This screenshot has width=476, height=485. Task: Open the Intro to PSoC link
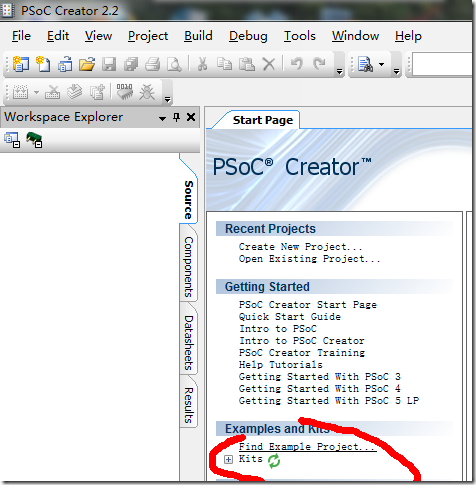pos(278,329)
